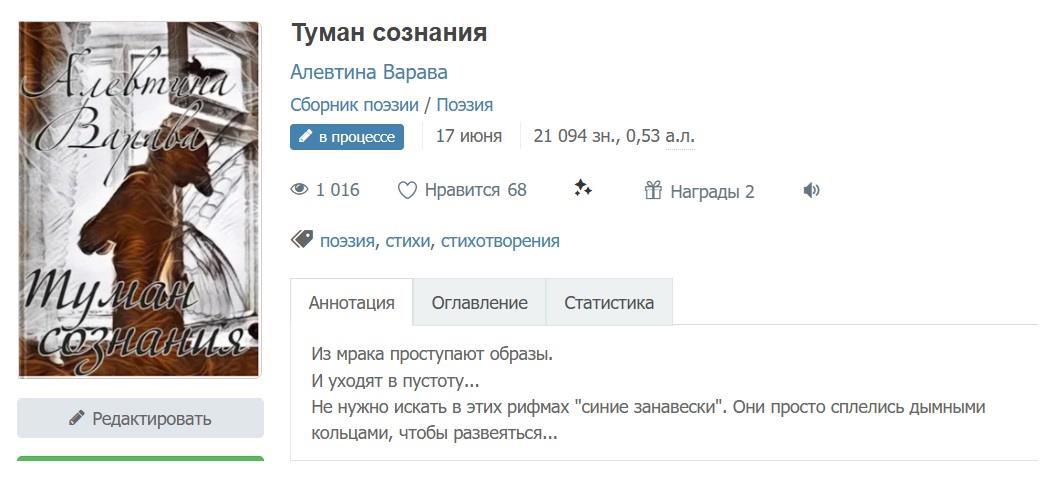Click the heart like icon
This screenshot has width=1049, height=486.
pos(407,190)
